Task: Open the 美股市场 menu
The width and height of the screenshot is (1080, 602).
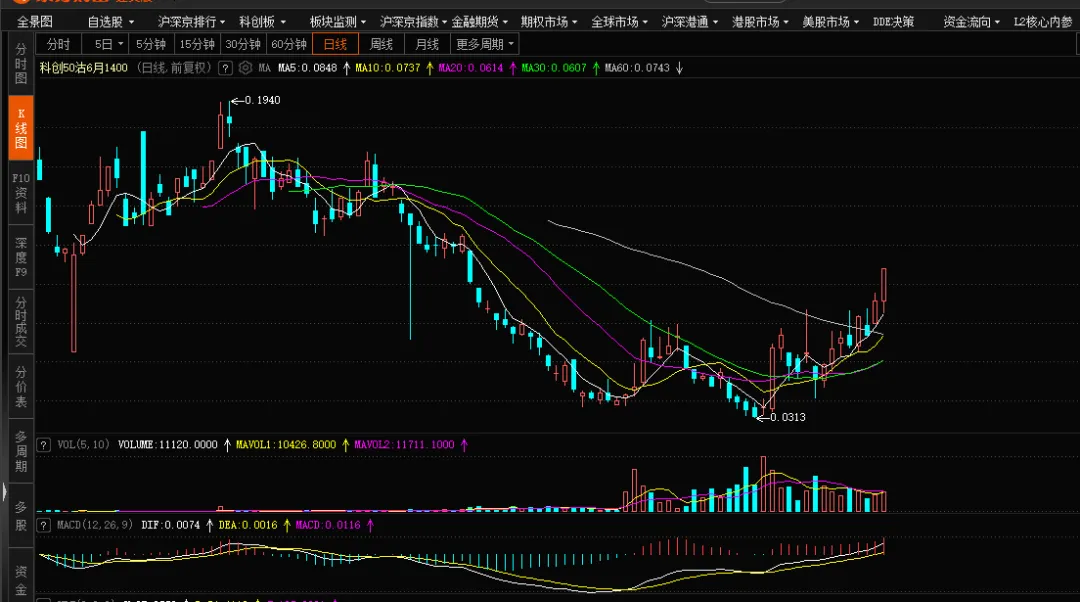Action: [831, 22]
